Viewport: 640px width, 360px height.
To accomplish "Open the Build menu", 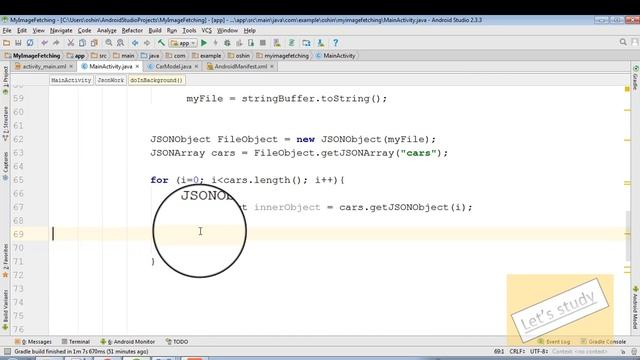I will click(155, 31).
